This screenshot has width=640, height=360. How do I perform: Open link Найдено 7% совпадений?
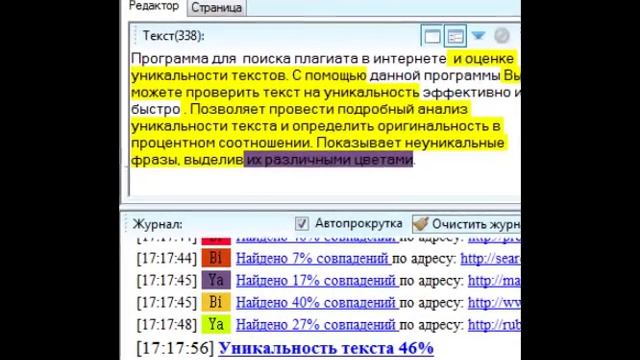[313, 258]
